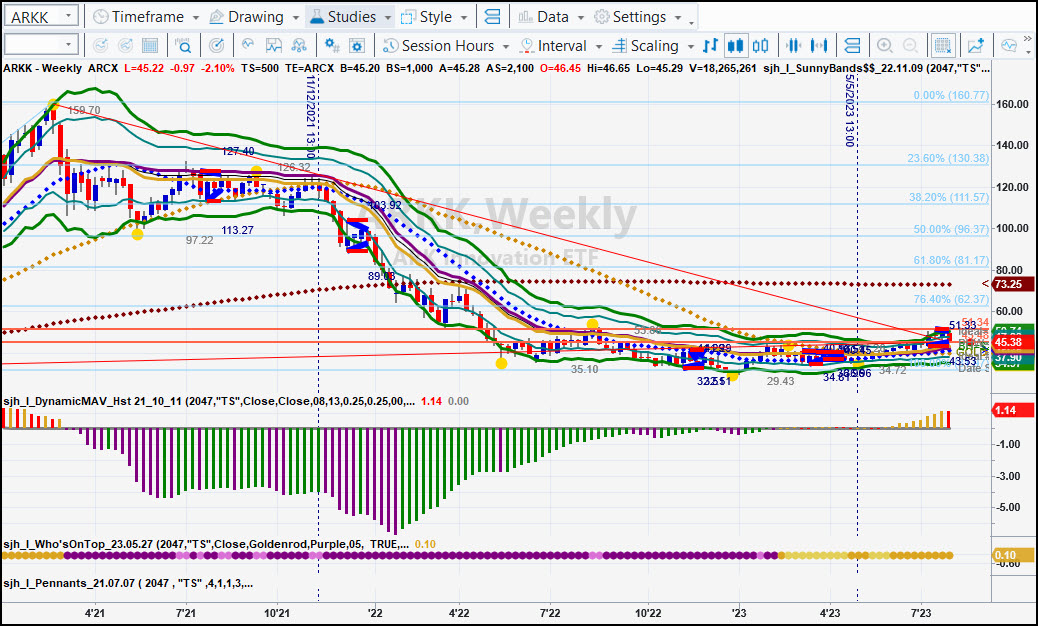Click the zoom in magnifier icon
1038x626 pixels.
(x=885, y=45)
